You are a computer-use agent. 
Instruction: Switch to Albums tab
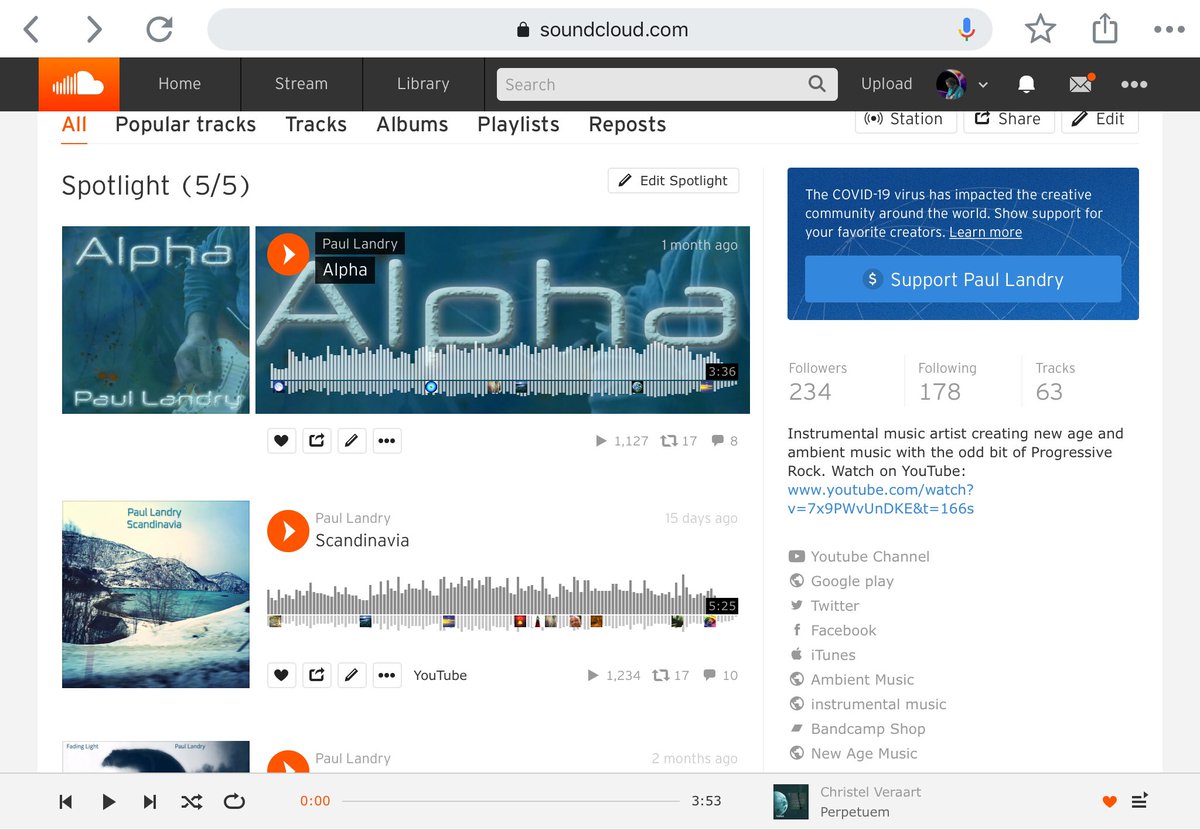(x=412, y=125)
